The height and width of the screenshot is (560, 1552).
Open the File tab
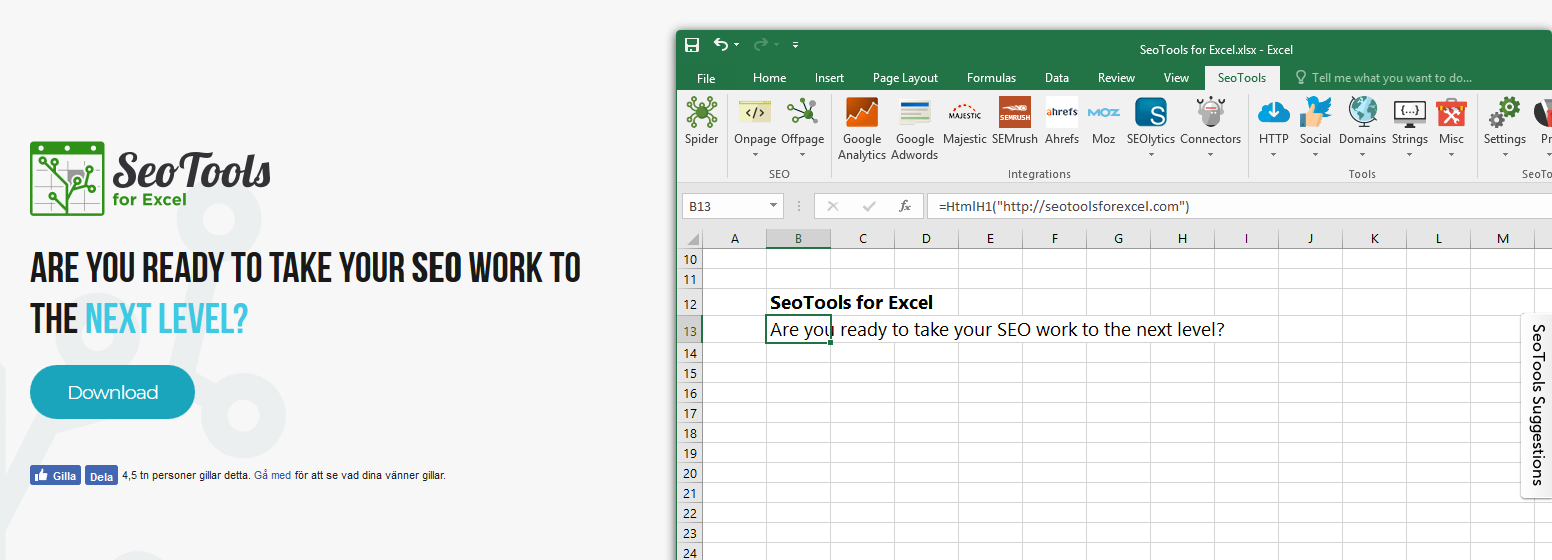[x=706, y=78]
